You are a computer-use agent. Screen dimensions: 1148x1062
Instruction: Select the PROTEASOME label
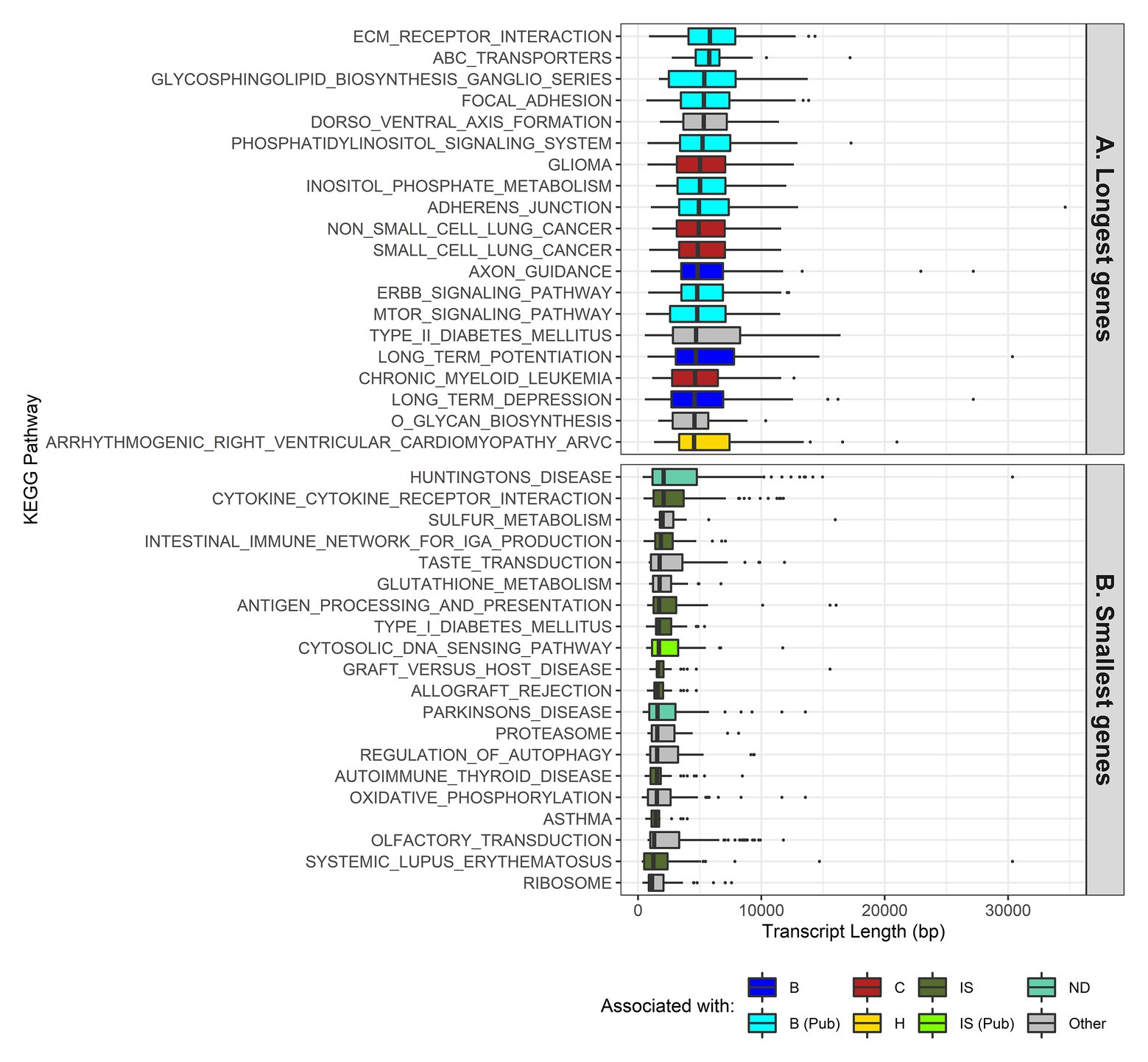point(554,734)
